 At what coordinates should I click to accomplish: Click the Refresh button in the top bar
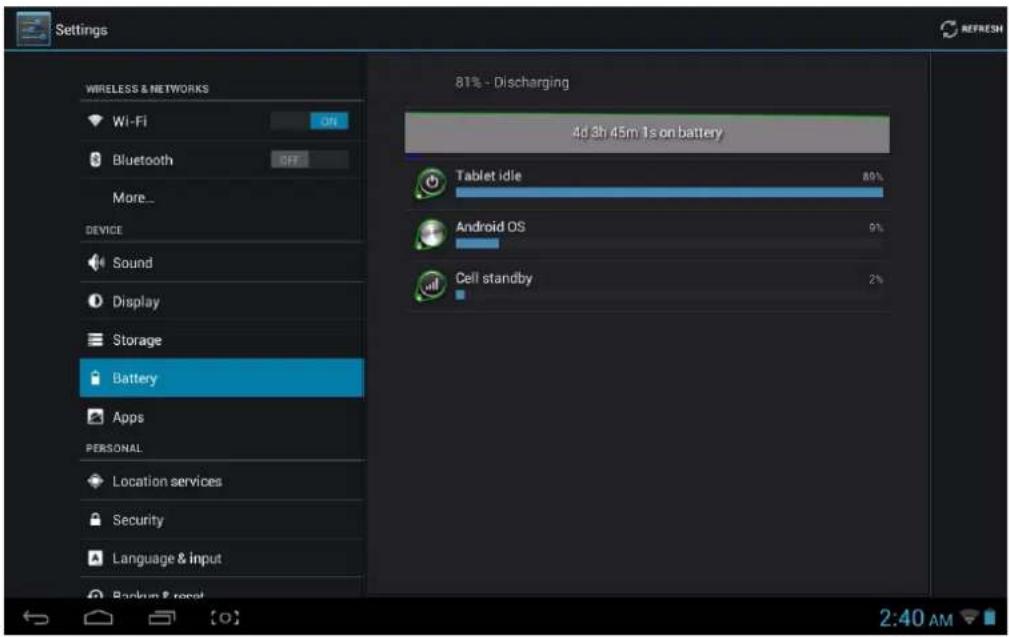tap(972, 29)
